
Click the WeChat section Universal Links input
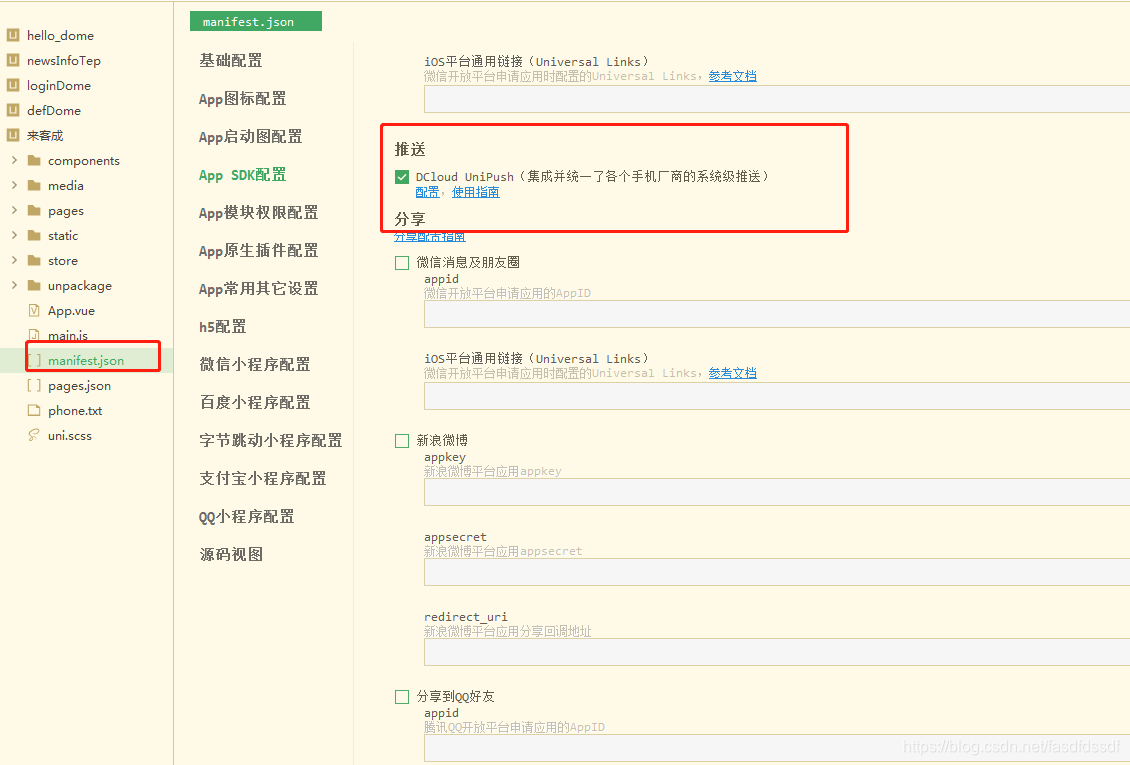[x=777, y=396]
